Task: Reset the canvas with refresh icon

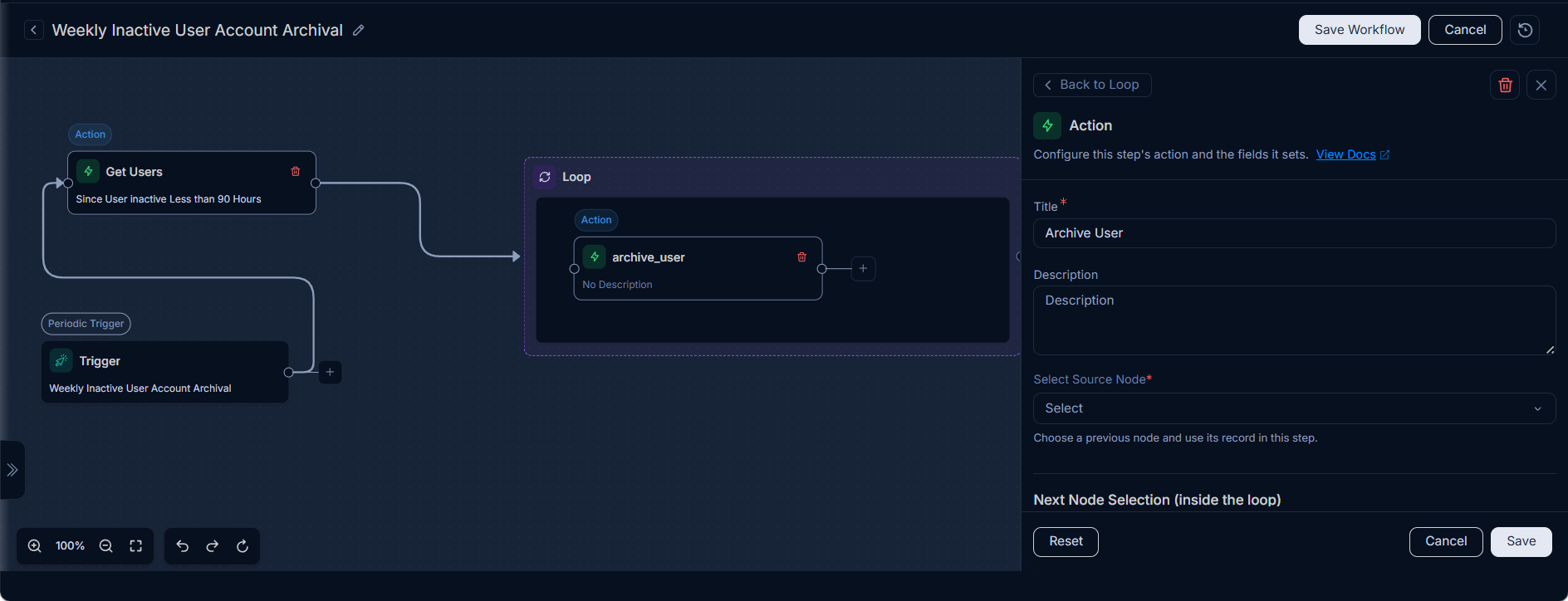Action: pos(243,546)
